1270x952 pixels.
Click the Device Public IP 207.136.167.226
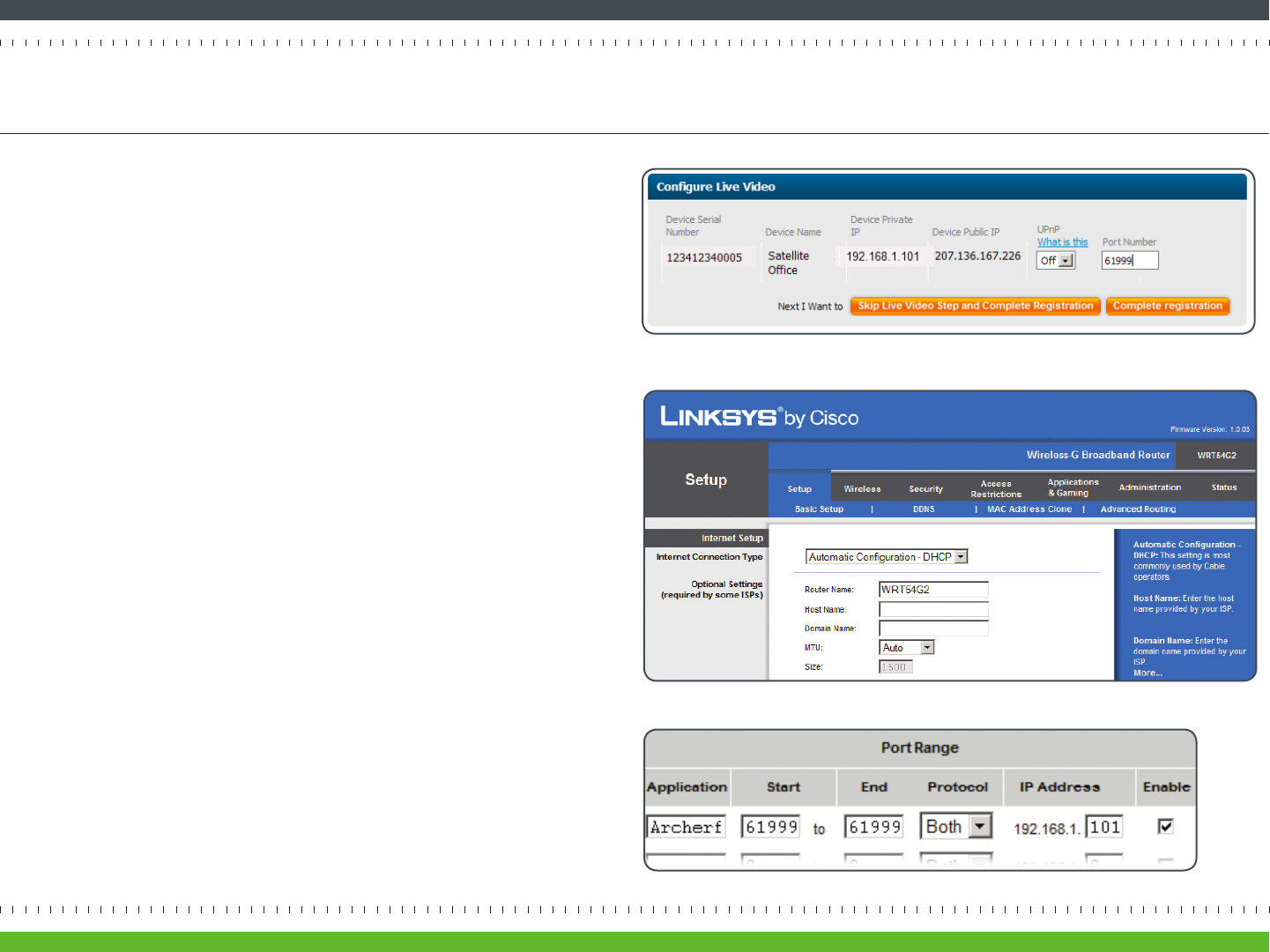[977, 257]
